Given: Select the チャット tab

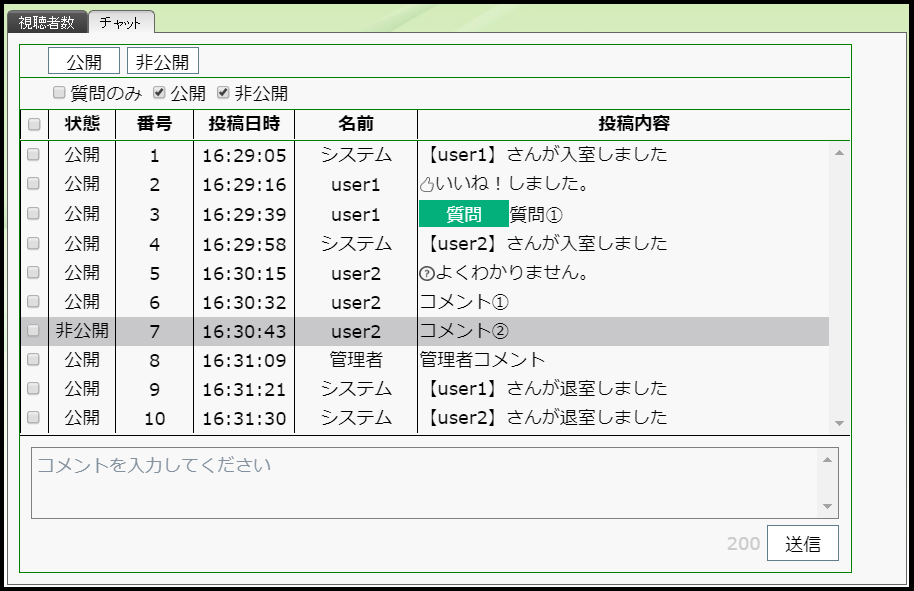Looking at the screenshot, I should 121,22.
